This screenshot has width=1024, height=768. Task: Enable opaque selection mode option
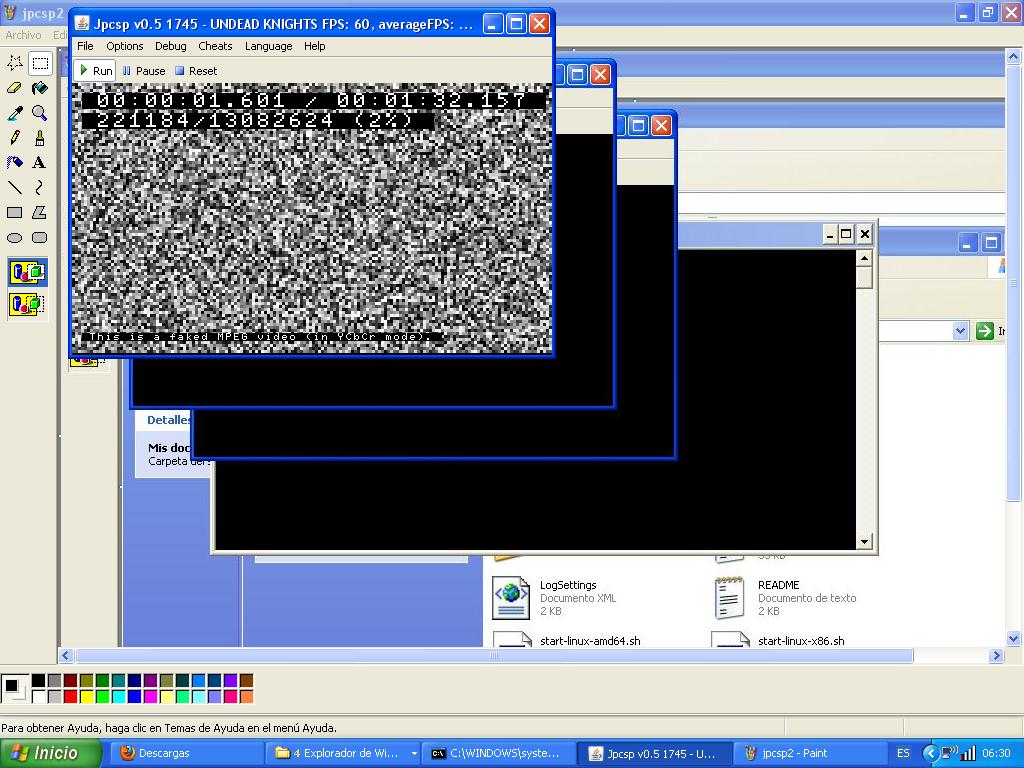coord(27,272)
